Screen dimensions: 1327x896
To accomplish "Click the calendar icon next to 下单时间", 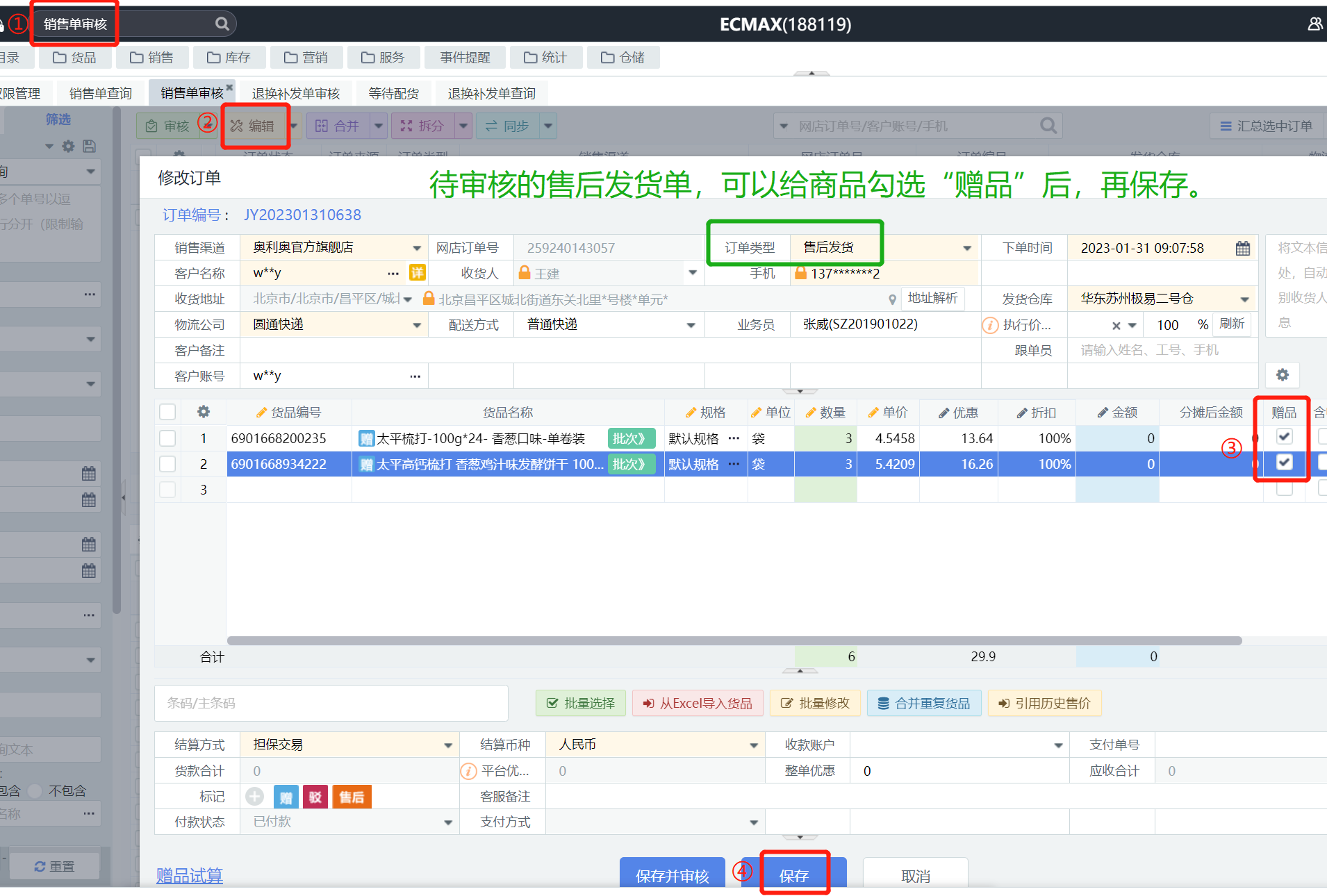I will (x=1243, y=248).
